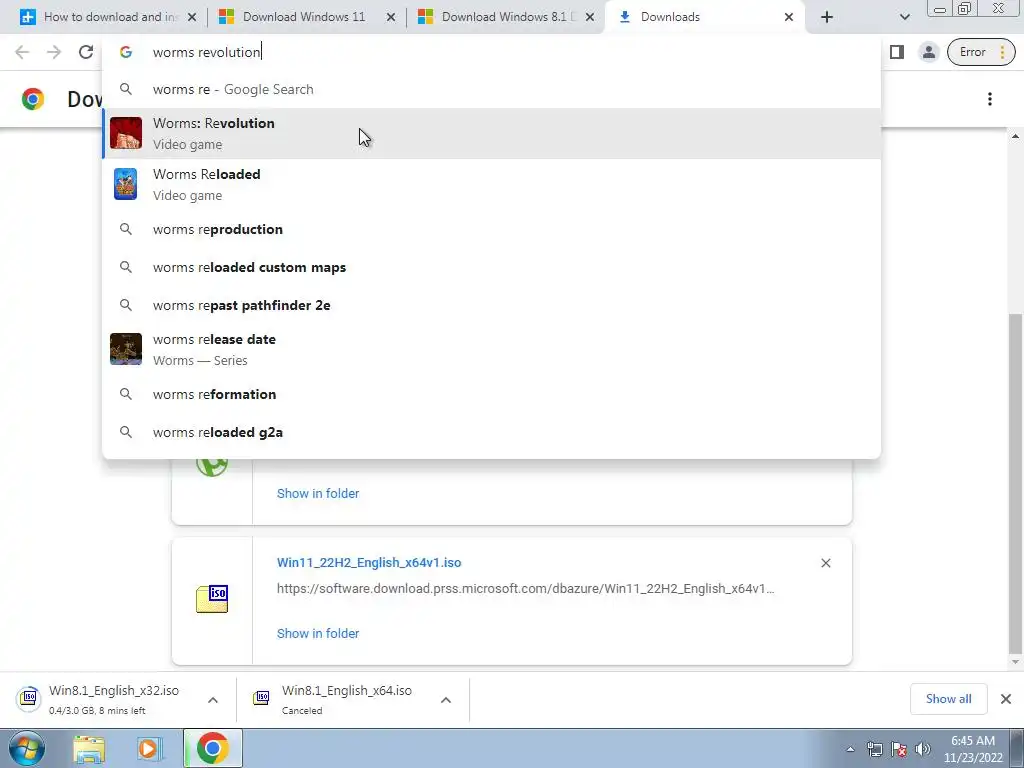The width and height of the screenshot is (1024, 768).
Task: Pick 'worms release date' series suggestion
Action: pyautogui.click(x=491, y=349)
